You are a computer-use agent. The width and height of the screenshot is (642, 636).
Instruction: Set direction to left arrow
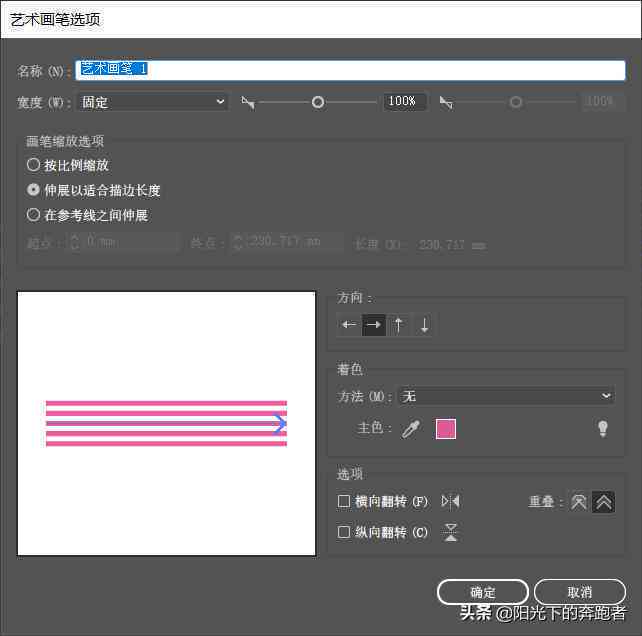pos(349,325)
